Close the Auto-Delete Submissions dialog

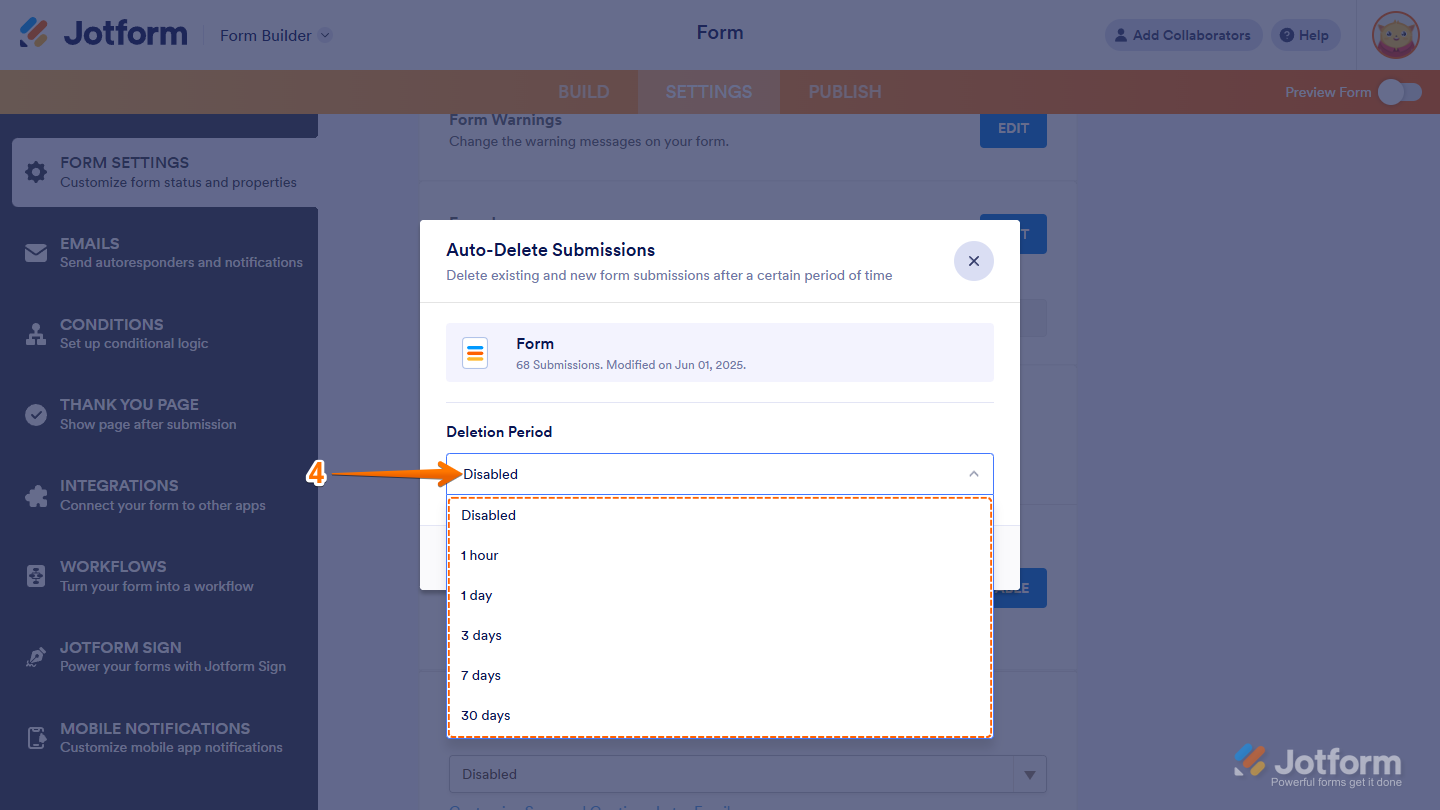pyautogui.click(x=973, y=261)
